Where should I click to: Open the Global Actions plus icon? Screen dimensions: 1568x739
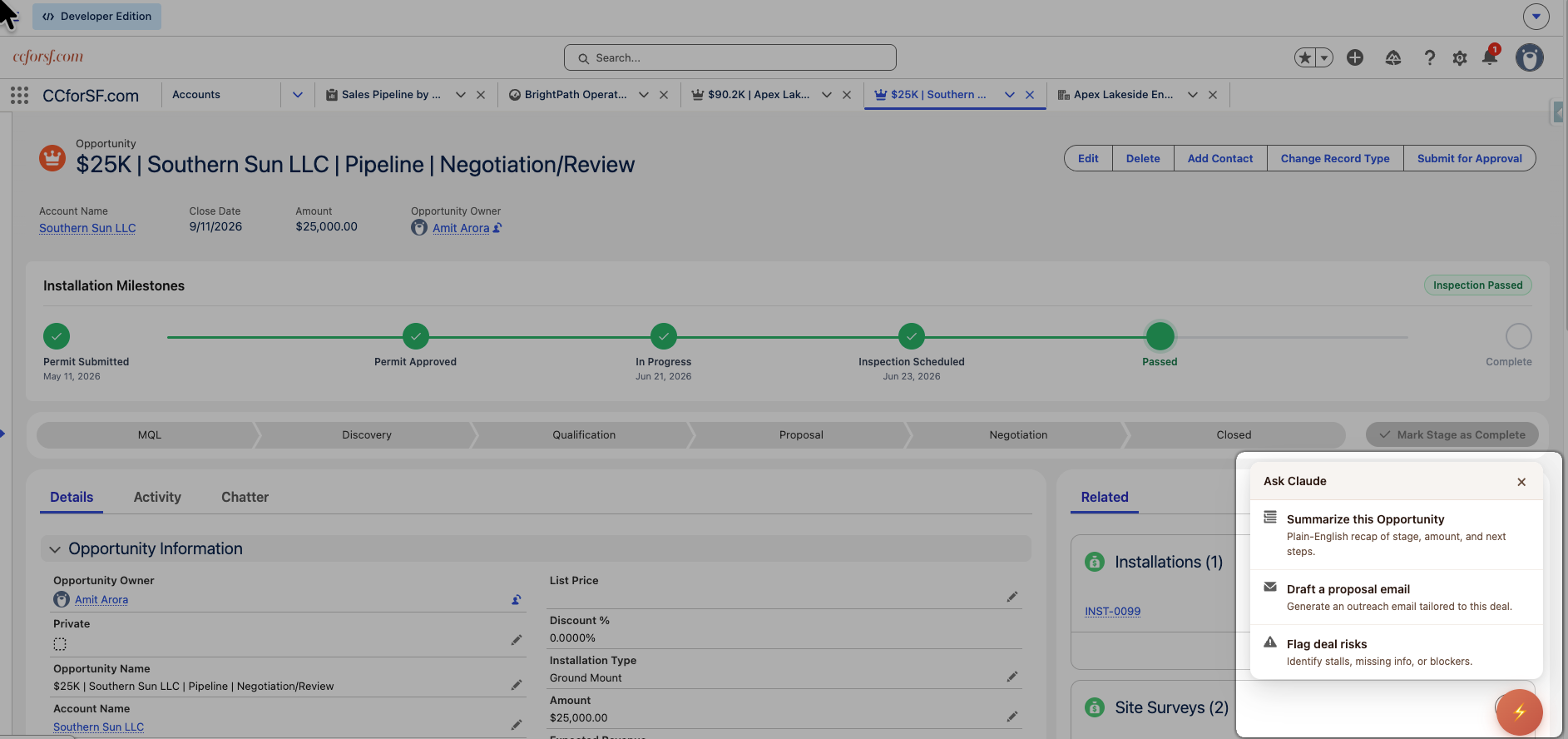1355,57
